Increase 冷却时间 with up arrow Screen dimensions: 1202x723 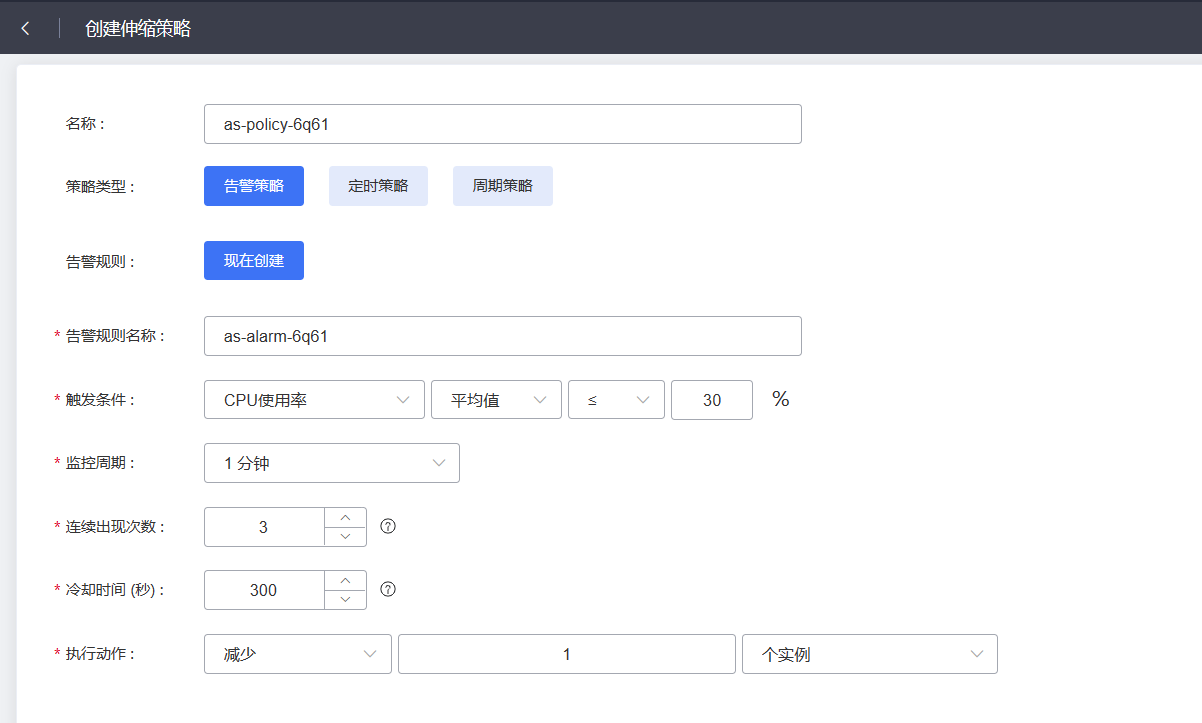345,580
